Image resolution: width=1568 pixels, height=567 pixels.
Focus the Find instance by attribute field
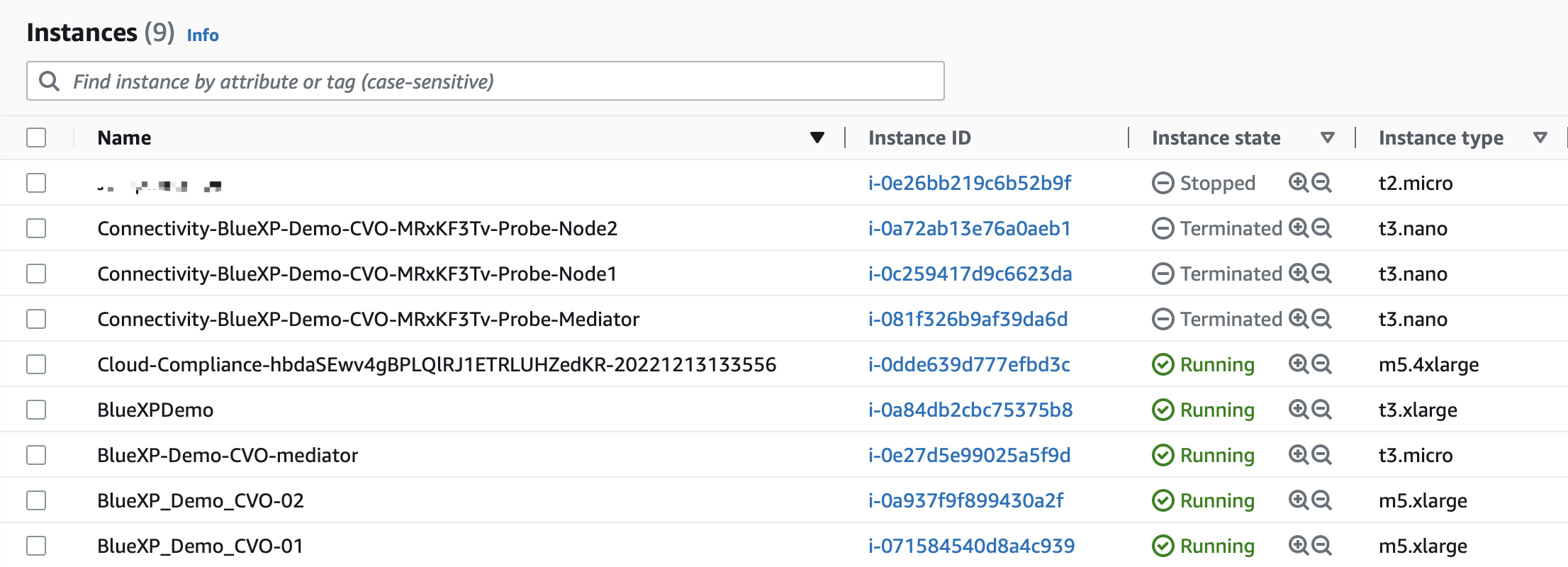[486, 81]
